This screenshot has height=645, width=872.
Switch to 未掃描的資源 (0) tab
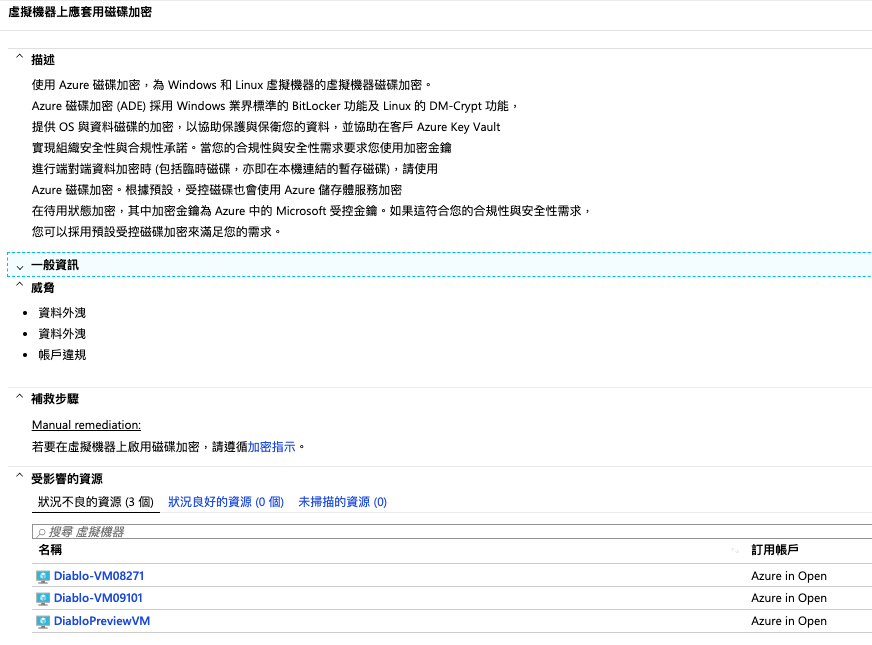pos(343,502)
